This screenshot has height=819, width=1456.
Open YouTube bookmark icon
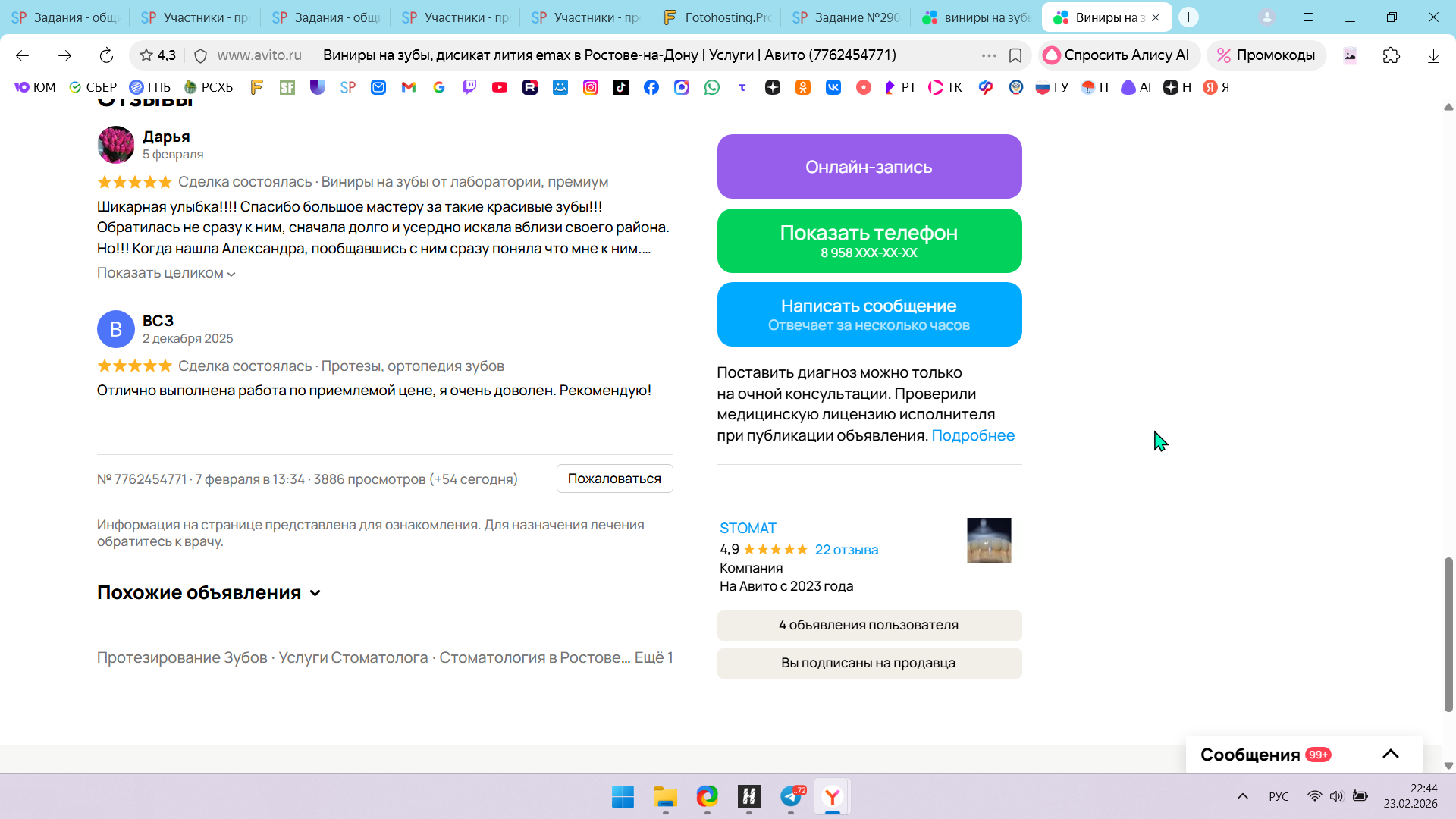pyautogui.click(x=499, y=87)
